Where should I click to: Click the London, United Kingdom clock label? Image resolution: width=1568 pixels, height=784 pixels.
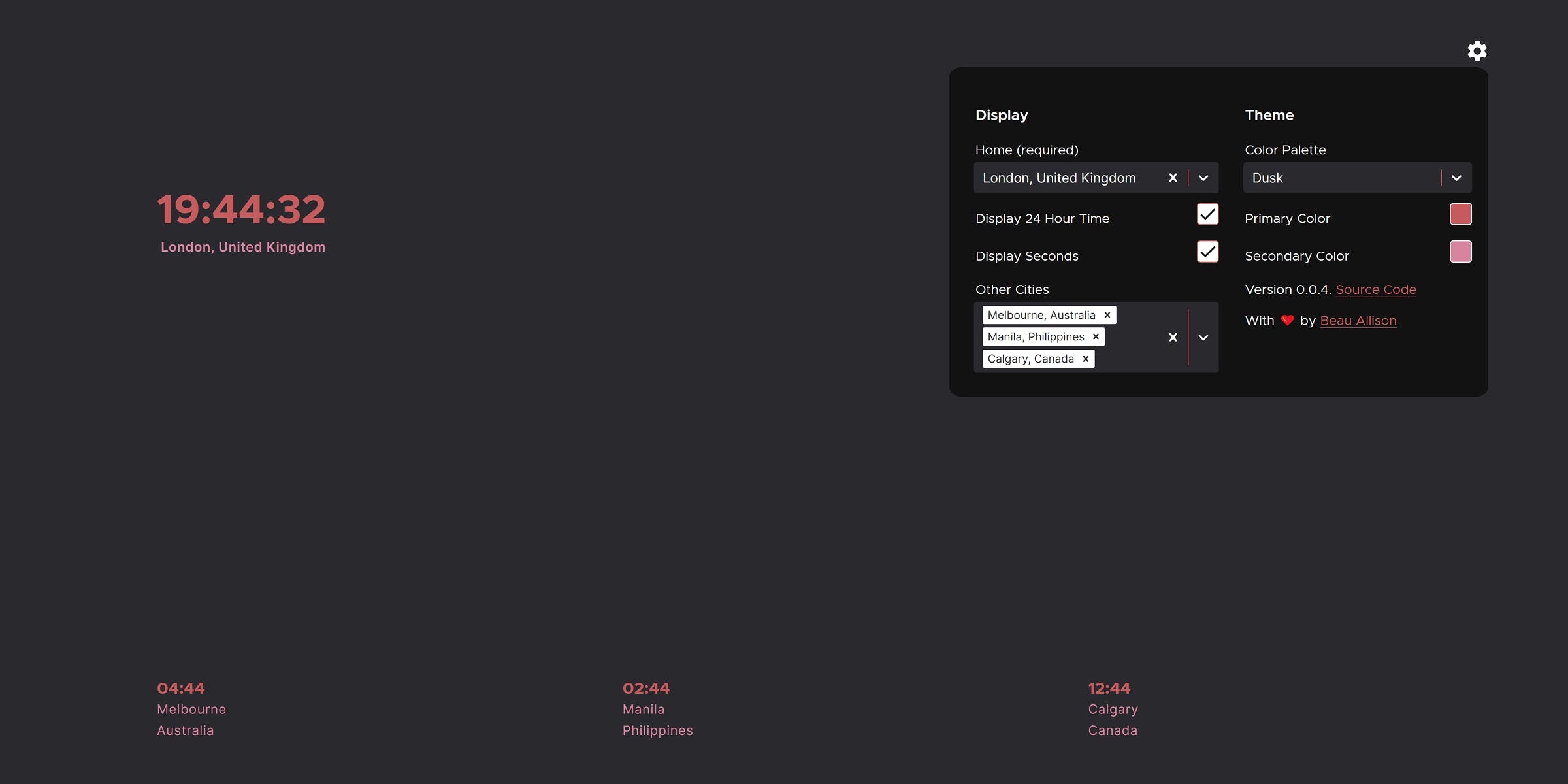point(243,247)
